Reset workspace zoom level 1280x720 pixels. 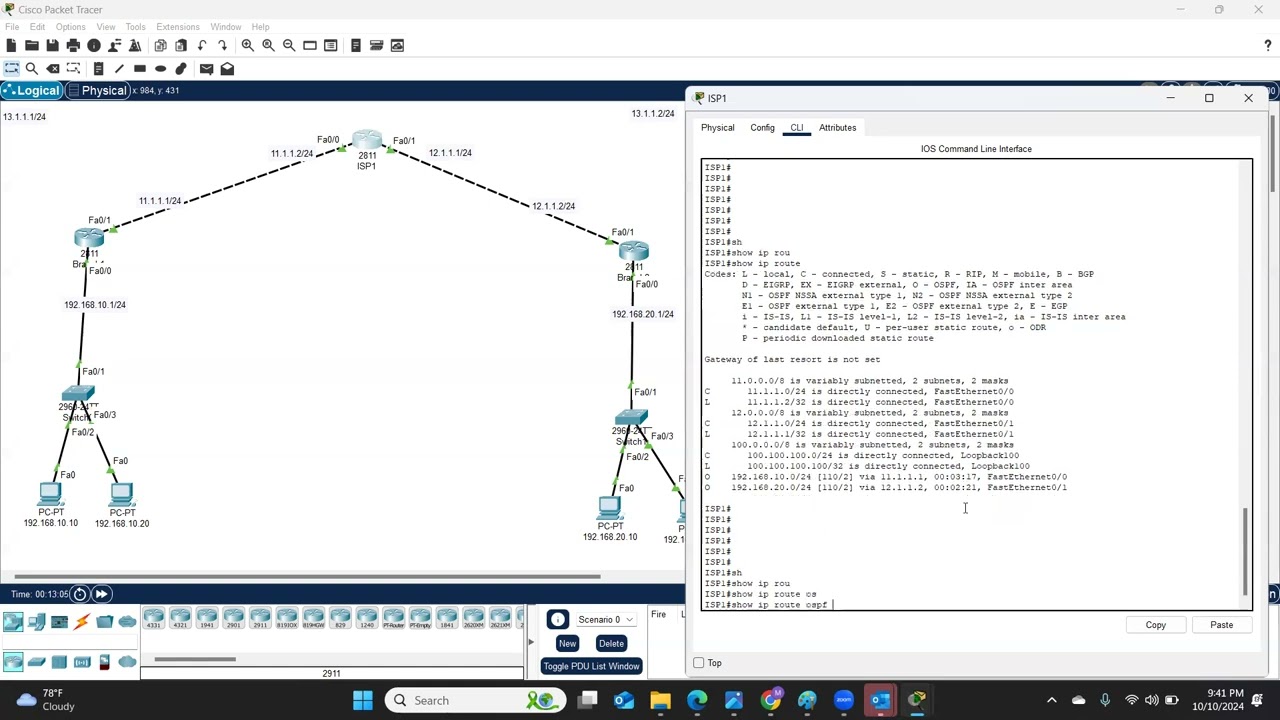click(x=268, y=45)
